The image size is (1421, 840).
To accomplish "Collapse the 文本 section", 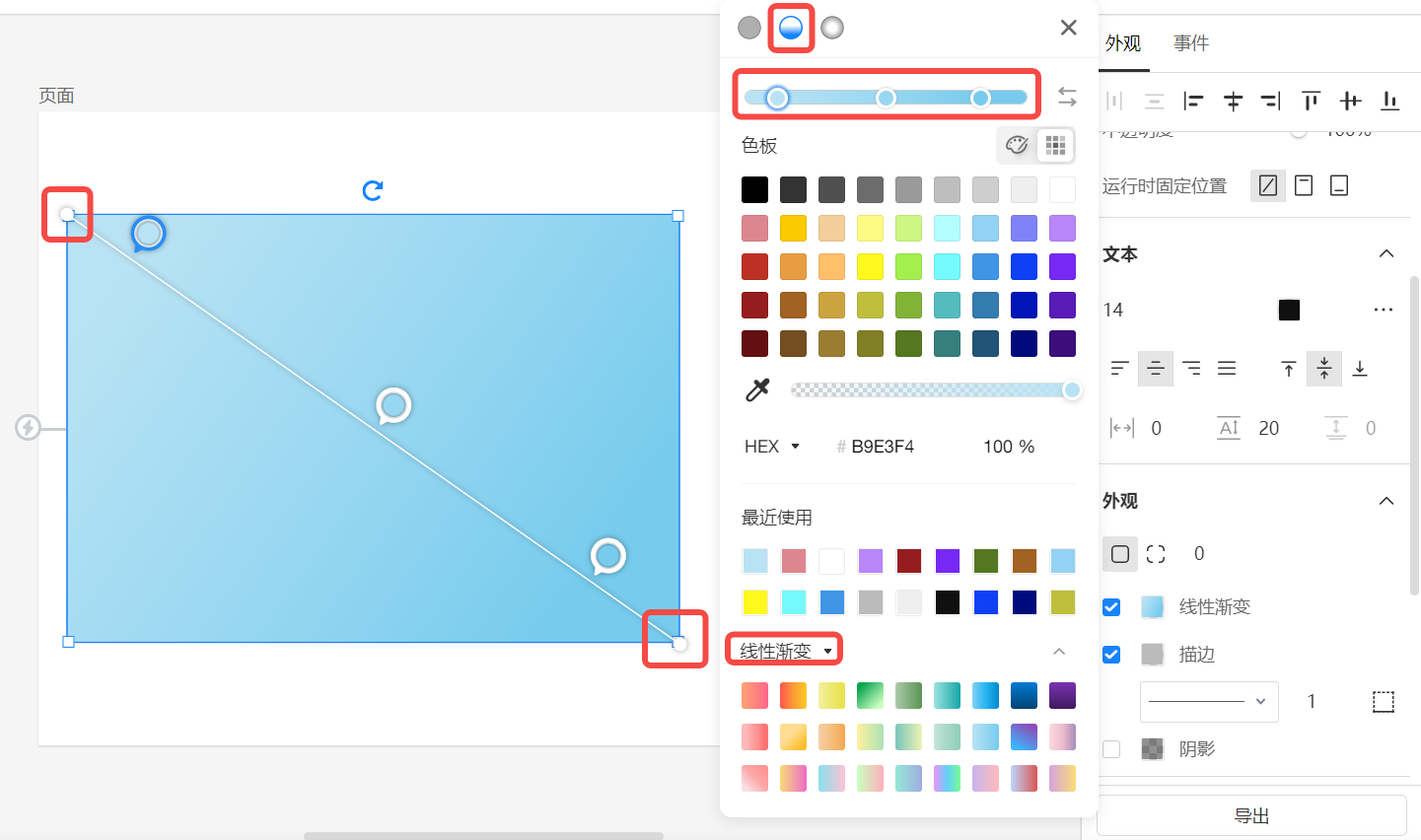I will pos(1386,254).
